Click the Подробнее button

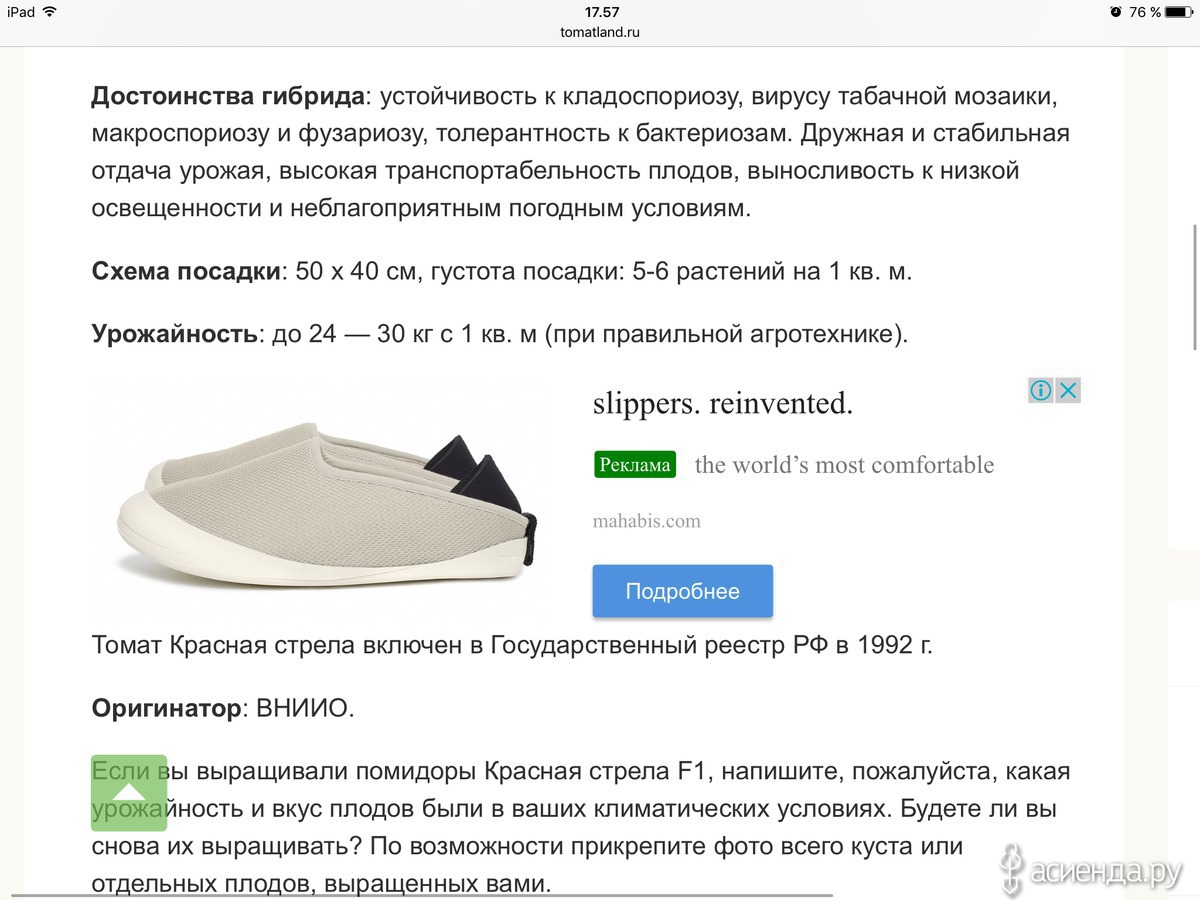point(683,591)
